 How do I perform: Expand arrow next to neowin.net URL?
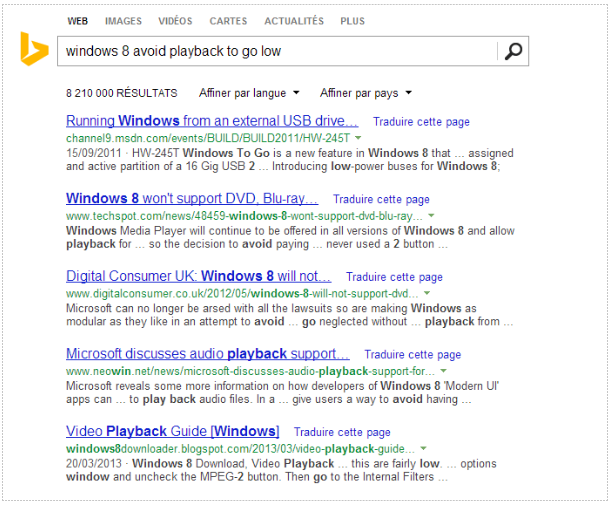coord(443,371)
